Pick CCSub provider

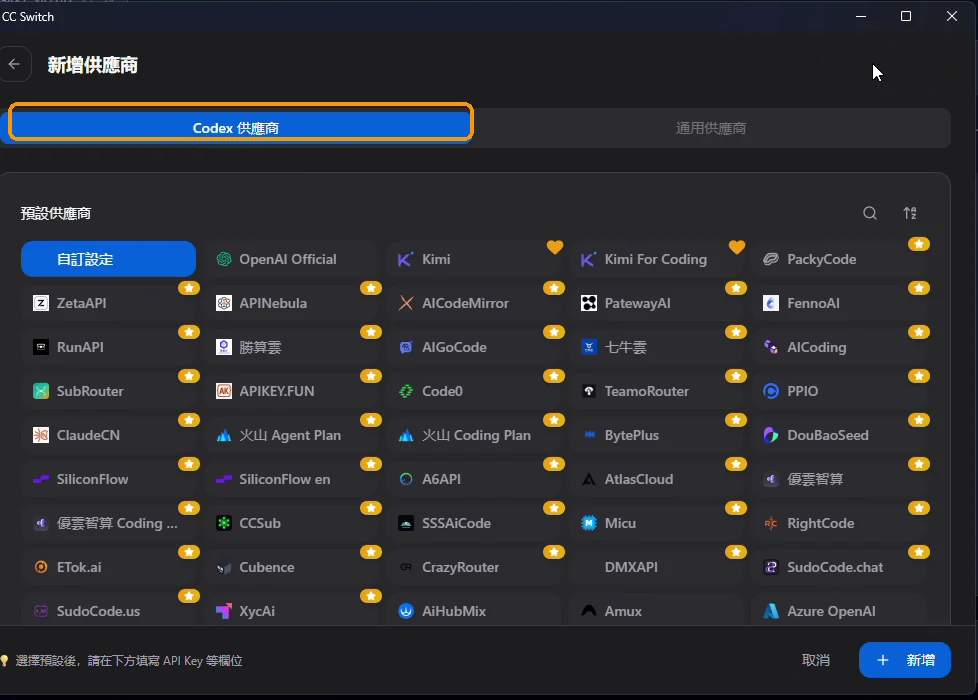[x=291, y=523]
